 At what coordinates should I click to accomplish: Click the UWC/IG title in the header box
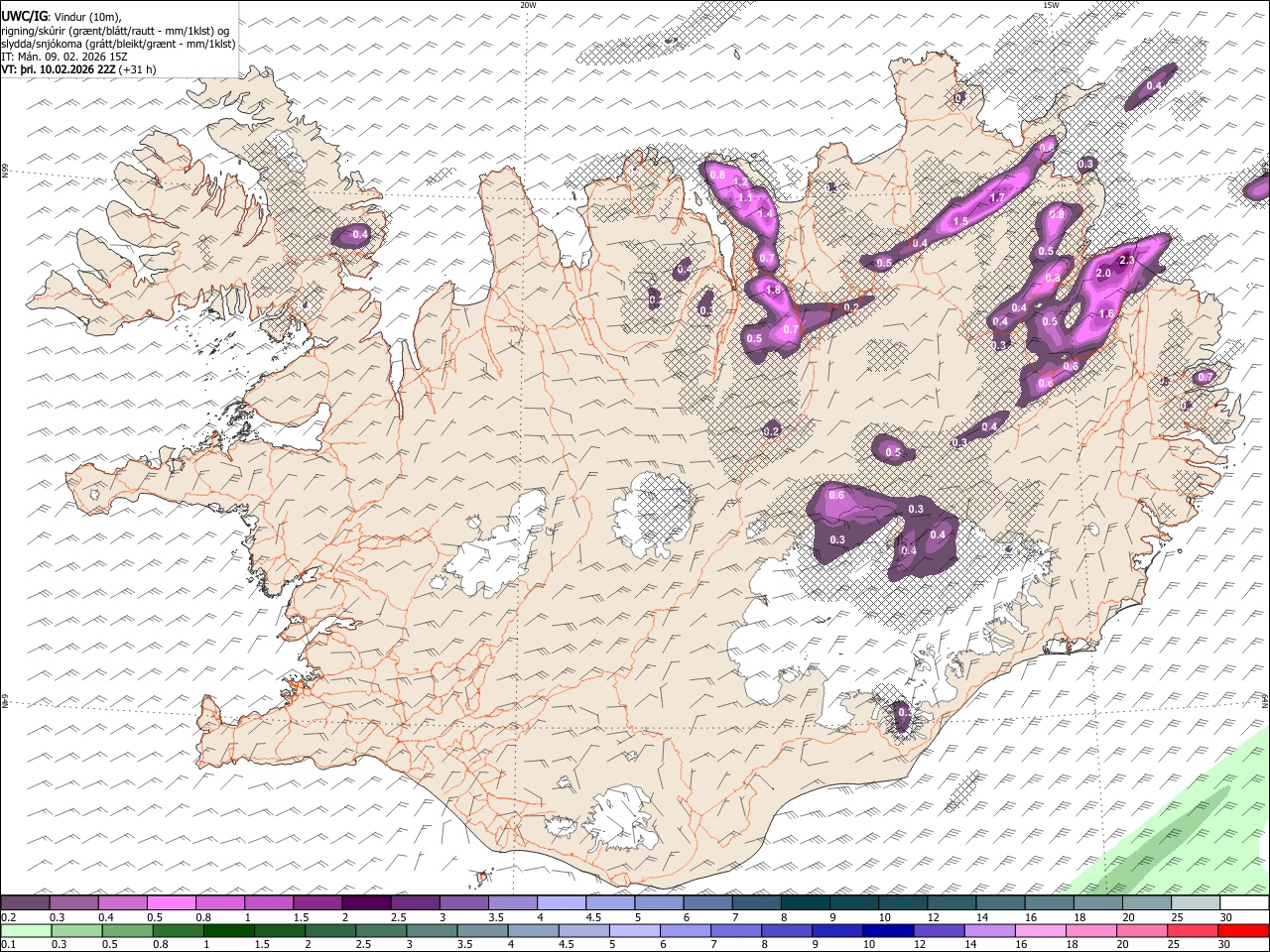23,15
